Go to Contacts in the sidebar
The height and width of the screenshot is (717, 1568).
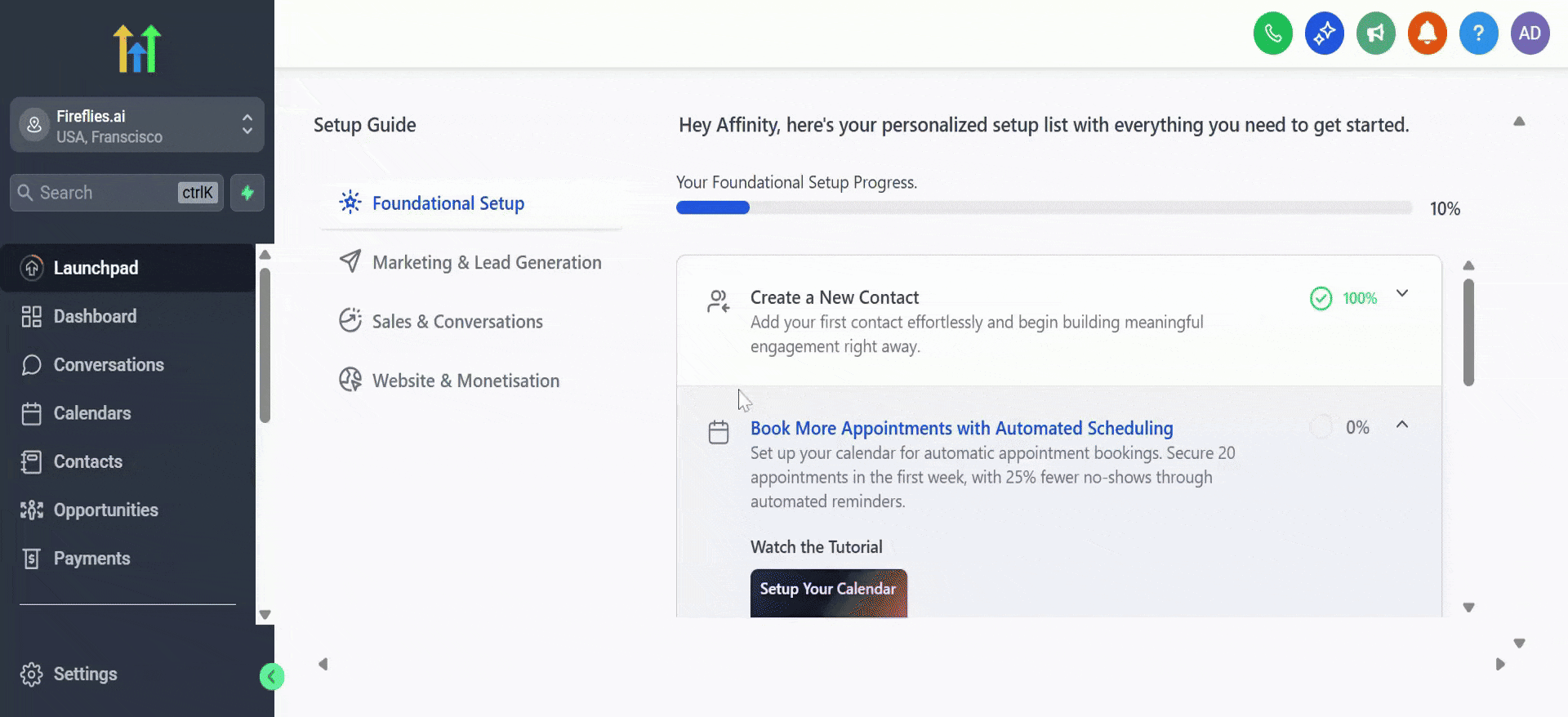[87, 461]
